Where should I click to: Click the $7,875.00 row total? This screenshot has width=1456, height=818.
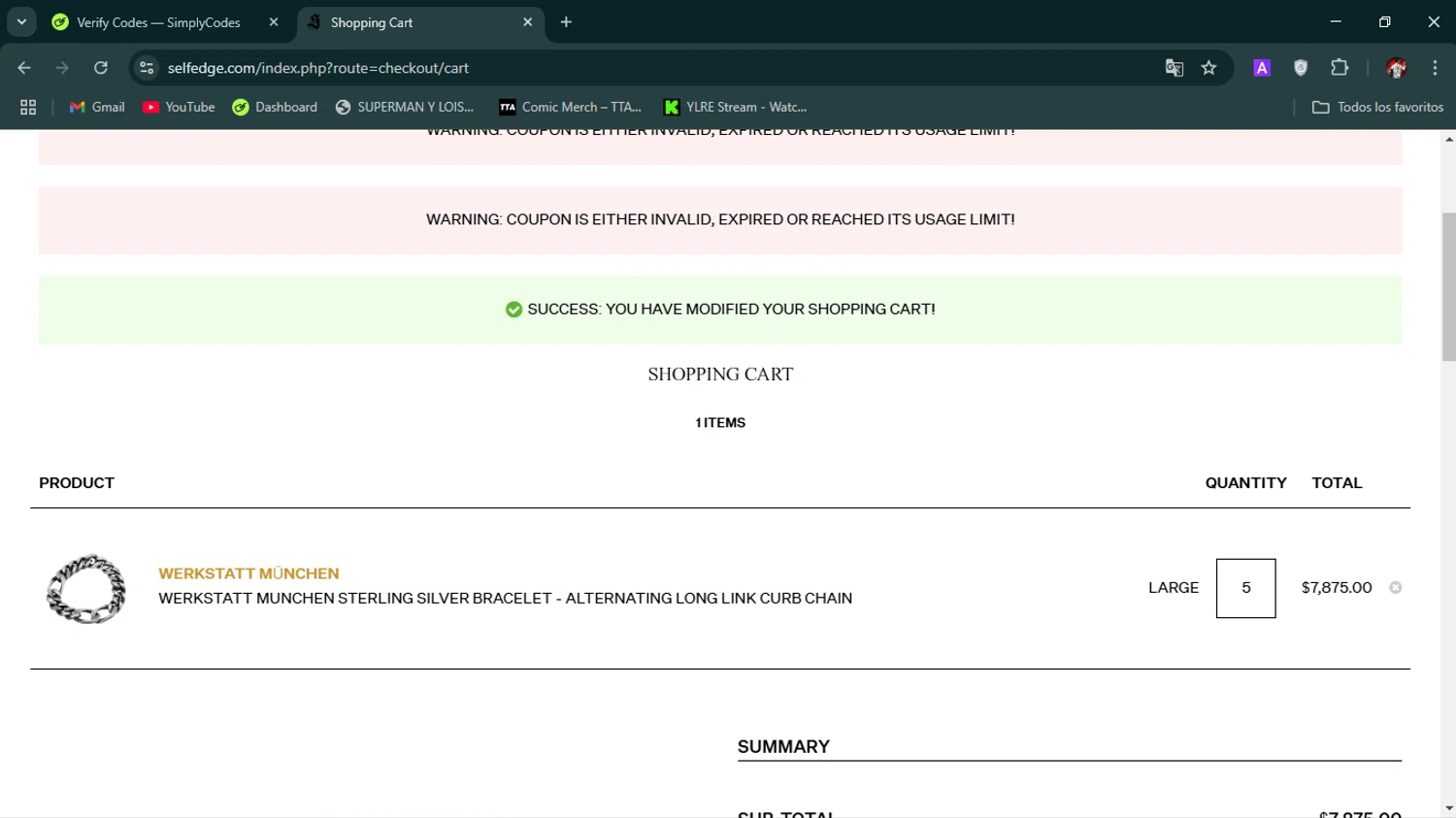coord(1337,587)
